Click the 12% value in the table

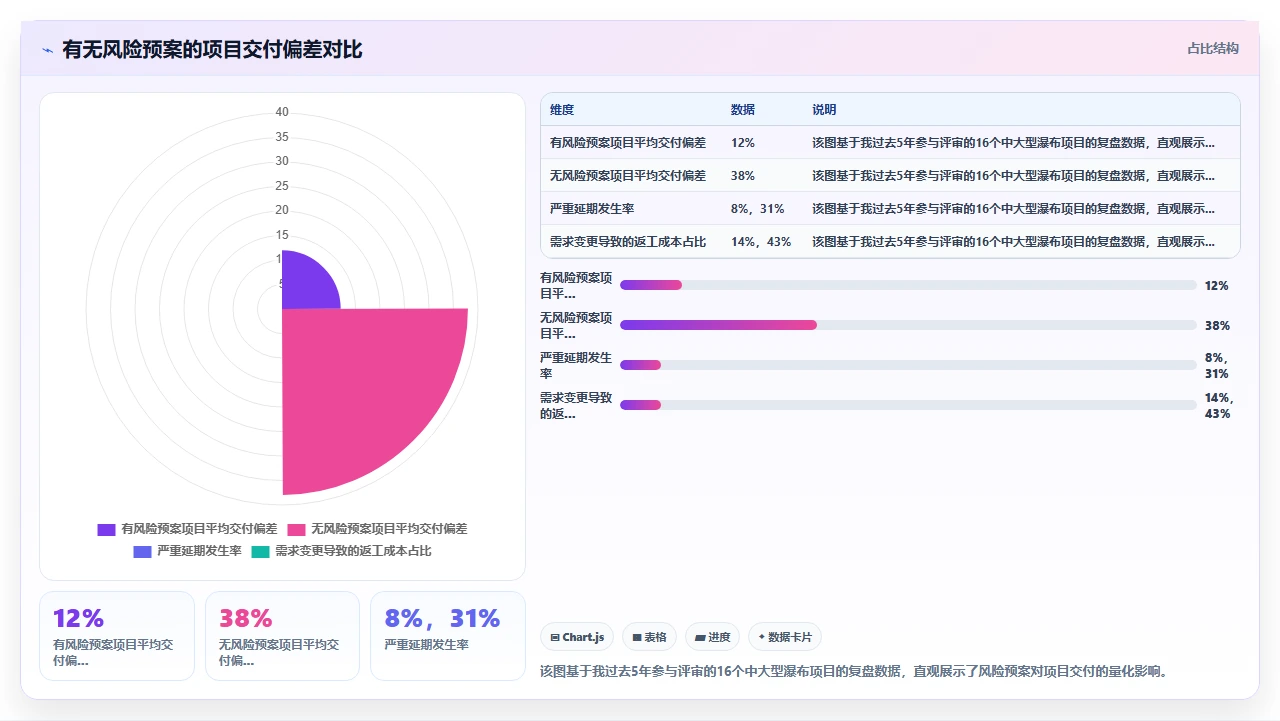coord(743,143)
